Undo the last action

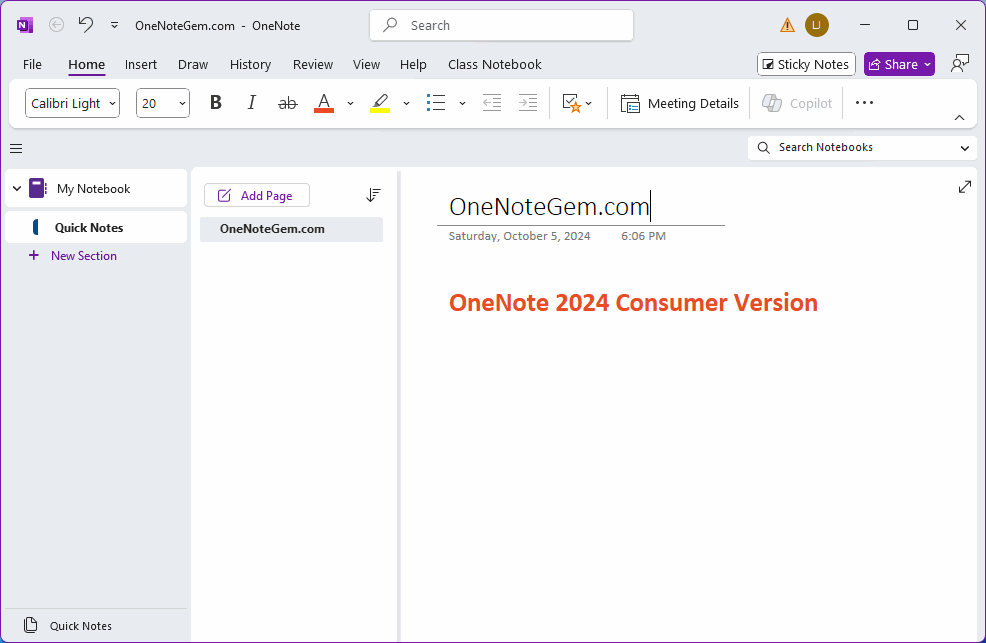(86, 25)
